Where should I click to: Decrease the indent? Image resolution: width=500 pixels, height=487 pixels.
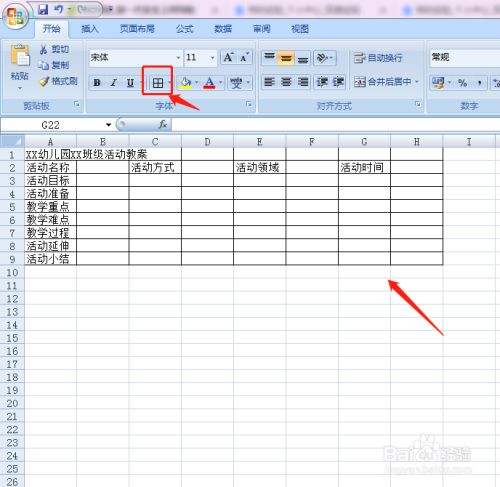[322, 82]
